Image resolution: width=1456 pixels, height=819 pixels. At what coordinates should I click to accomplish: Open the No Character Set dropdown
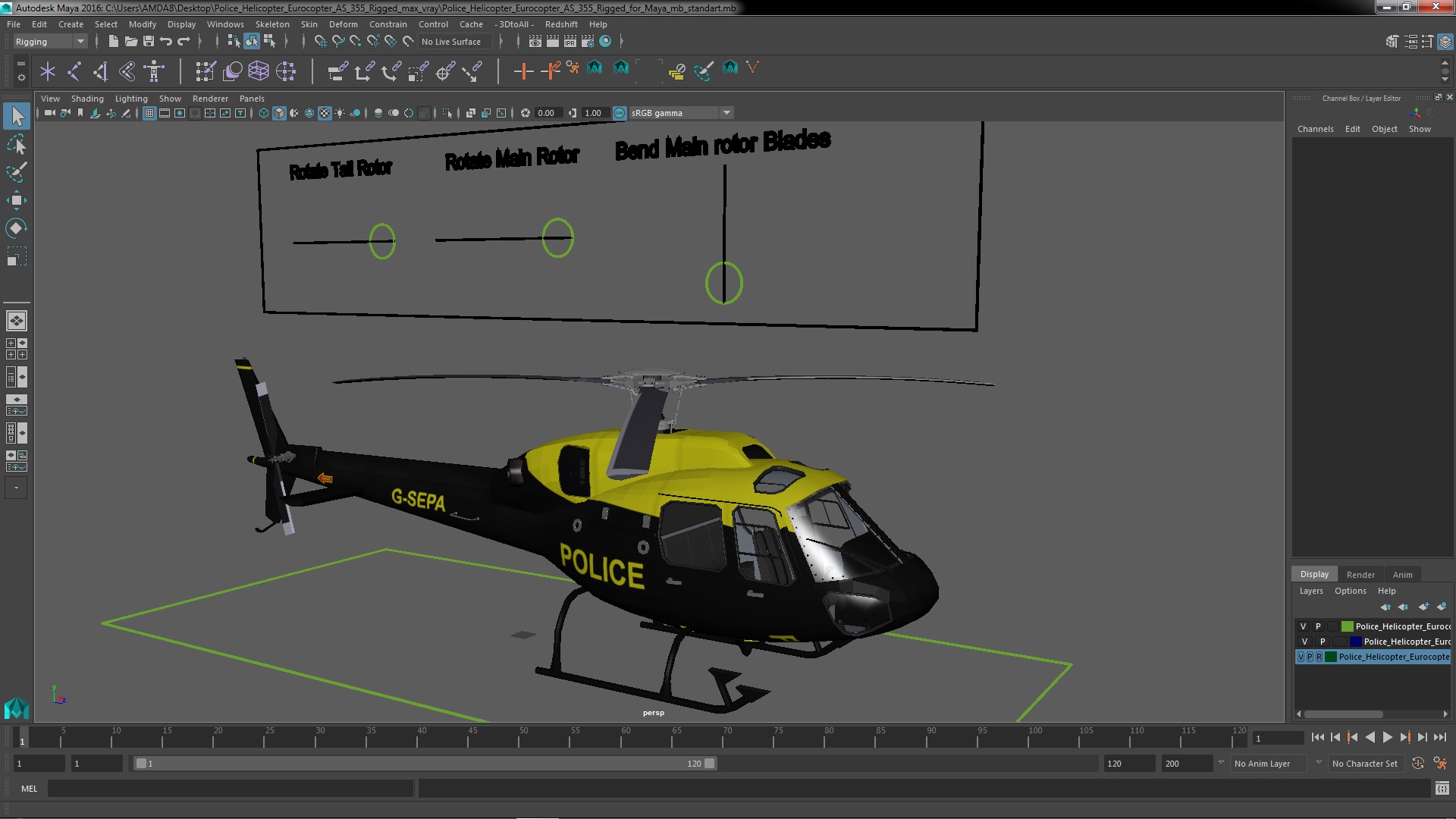(x=1365, y=764)
